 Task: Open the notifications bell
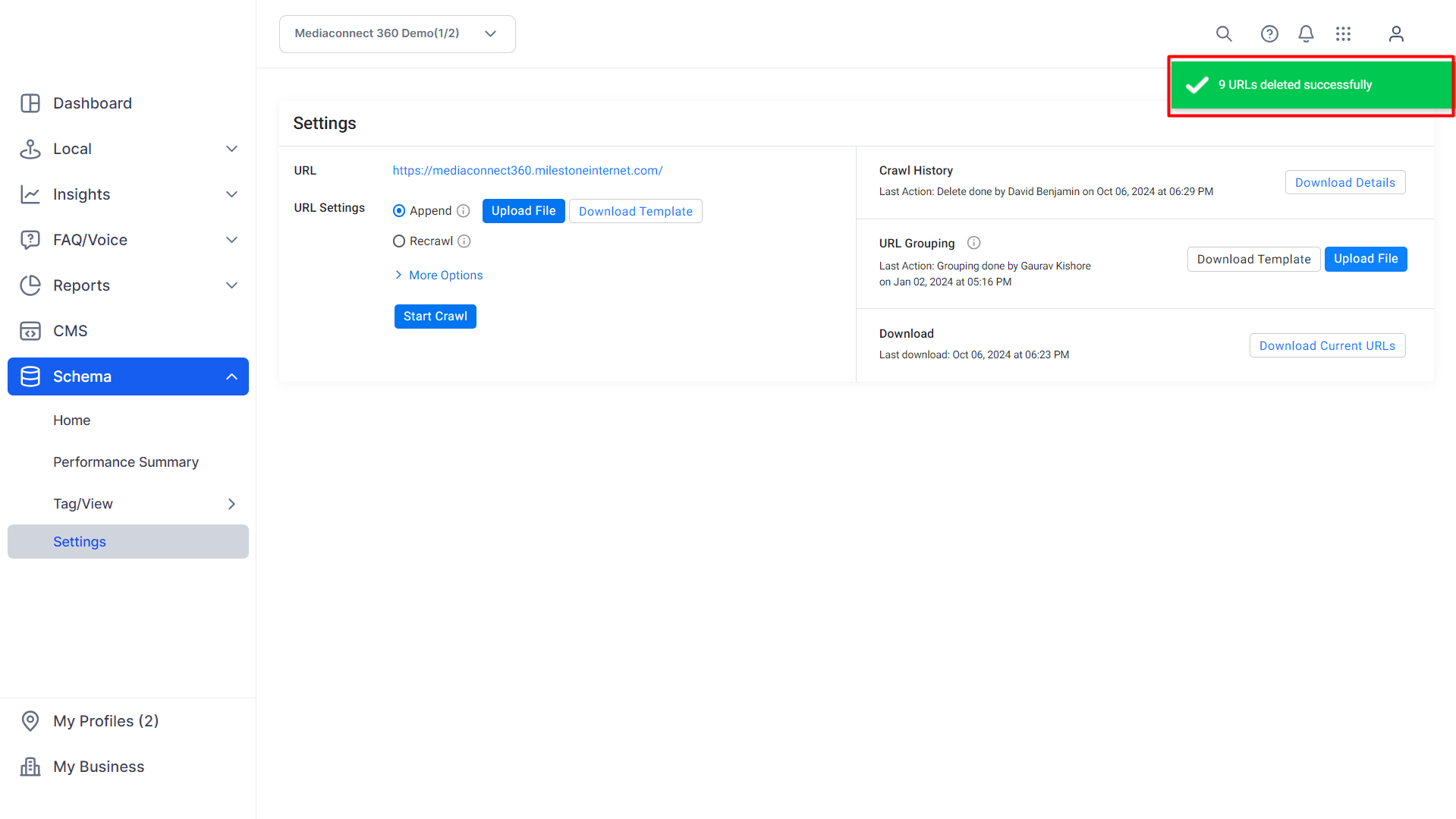1306,34
